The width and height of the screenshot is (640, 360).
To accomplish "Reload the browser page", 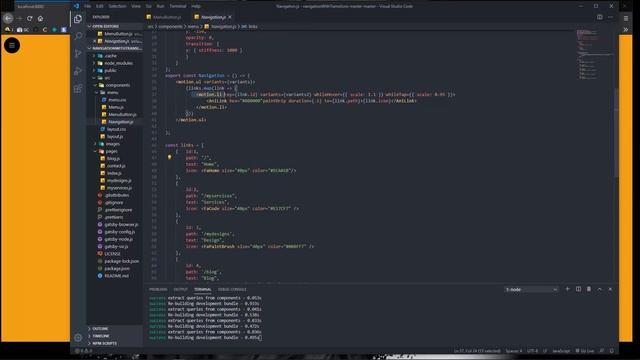I will click(30, 18).
